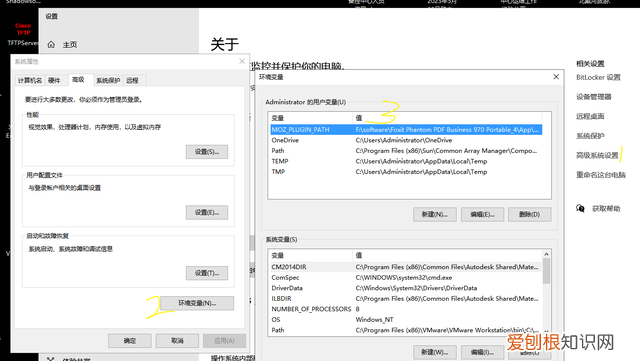Click 值 column header in system variables
640x361 pixels.
(x=447, y=255)
